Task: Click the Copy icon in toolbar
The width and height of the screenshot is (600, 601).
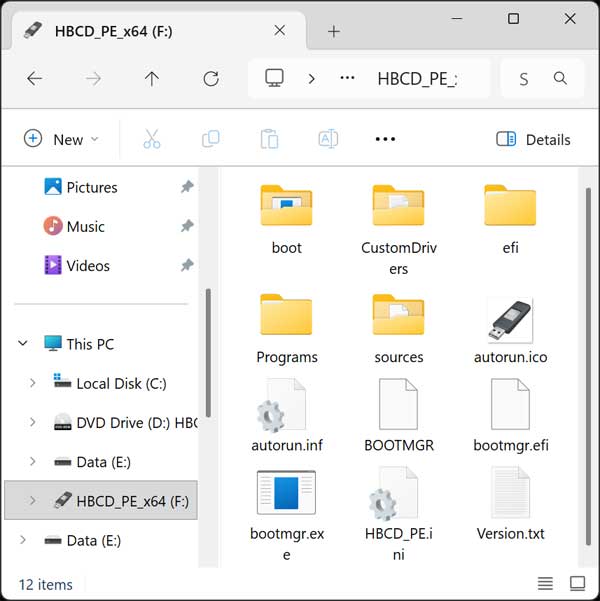Action: coord(211,139)
